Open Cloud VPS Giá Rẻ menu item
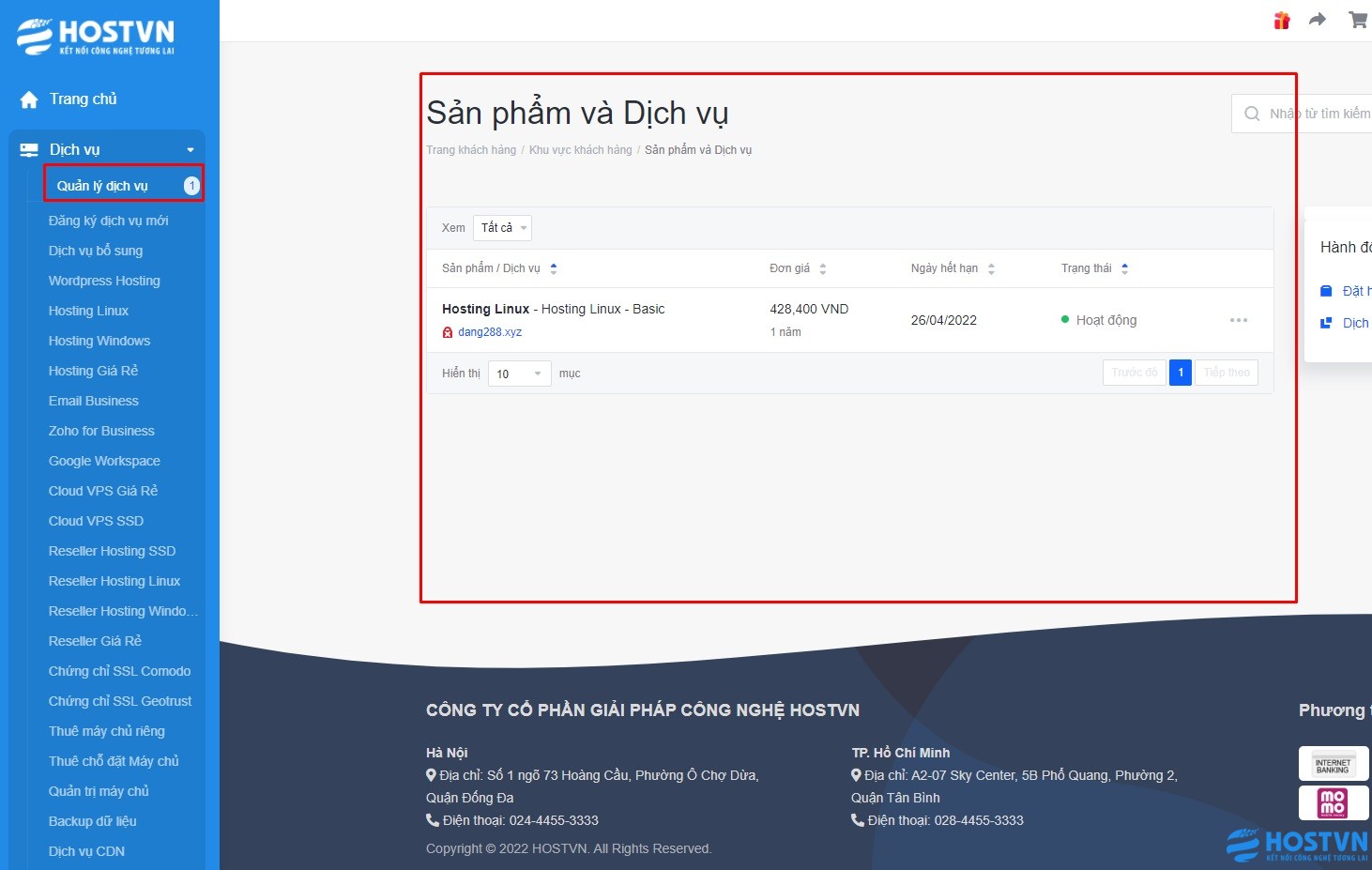Screen dimensions: 1372x870 [103, 491]
